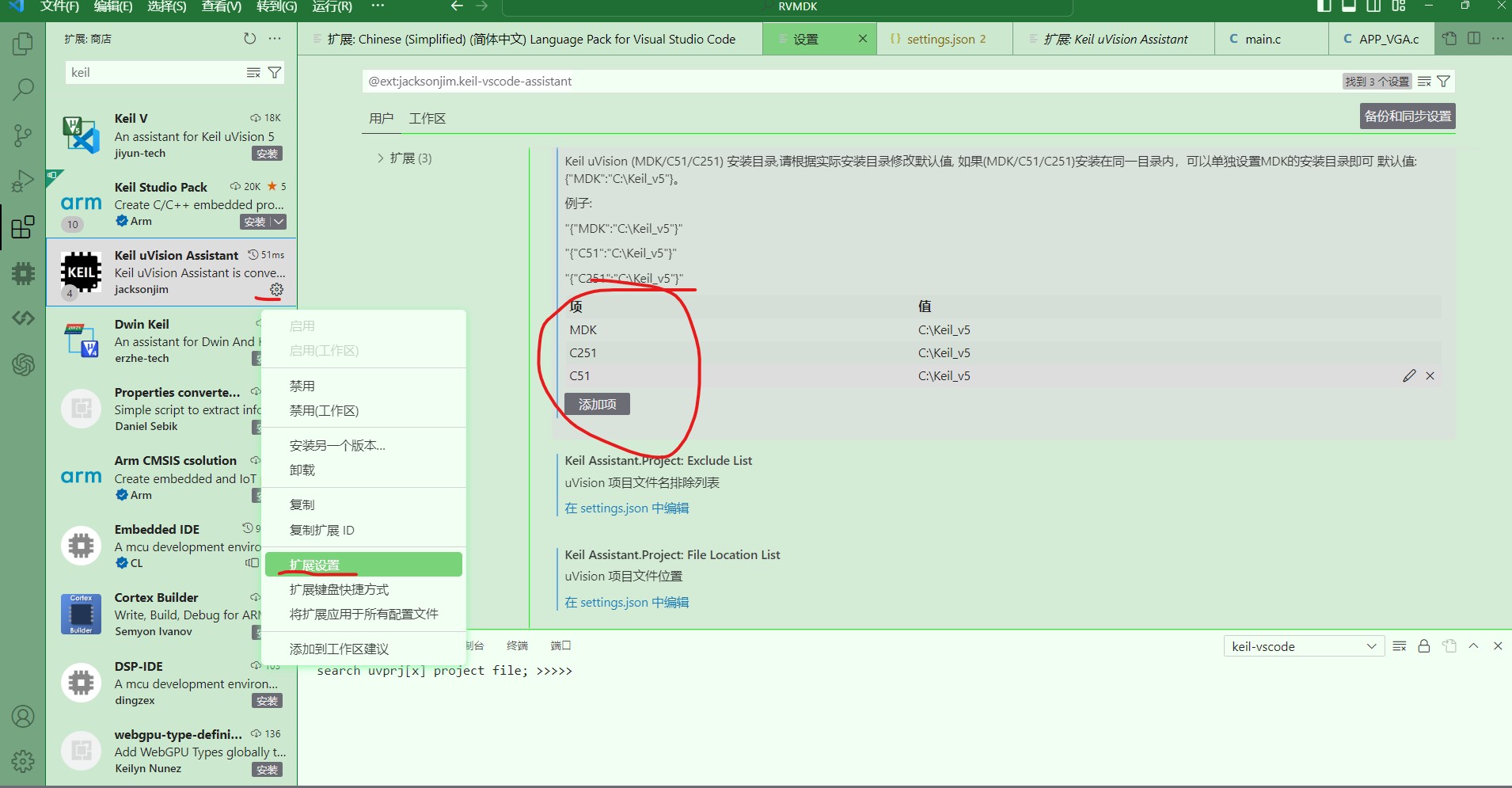
Task: Switch to 工作区 settings scope
Action: coord(427,118)
